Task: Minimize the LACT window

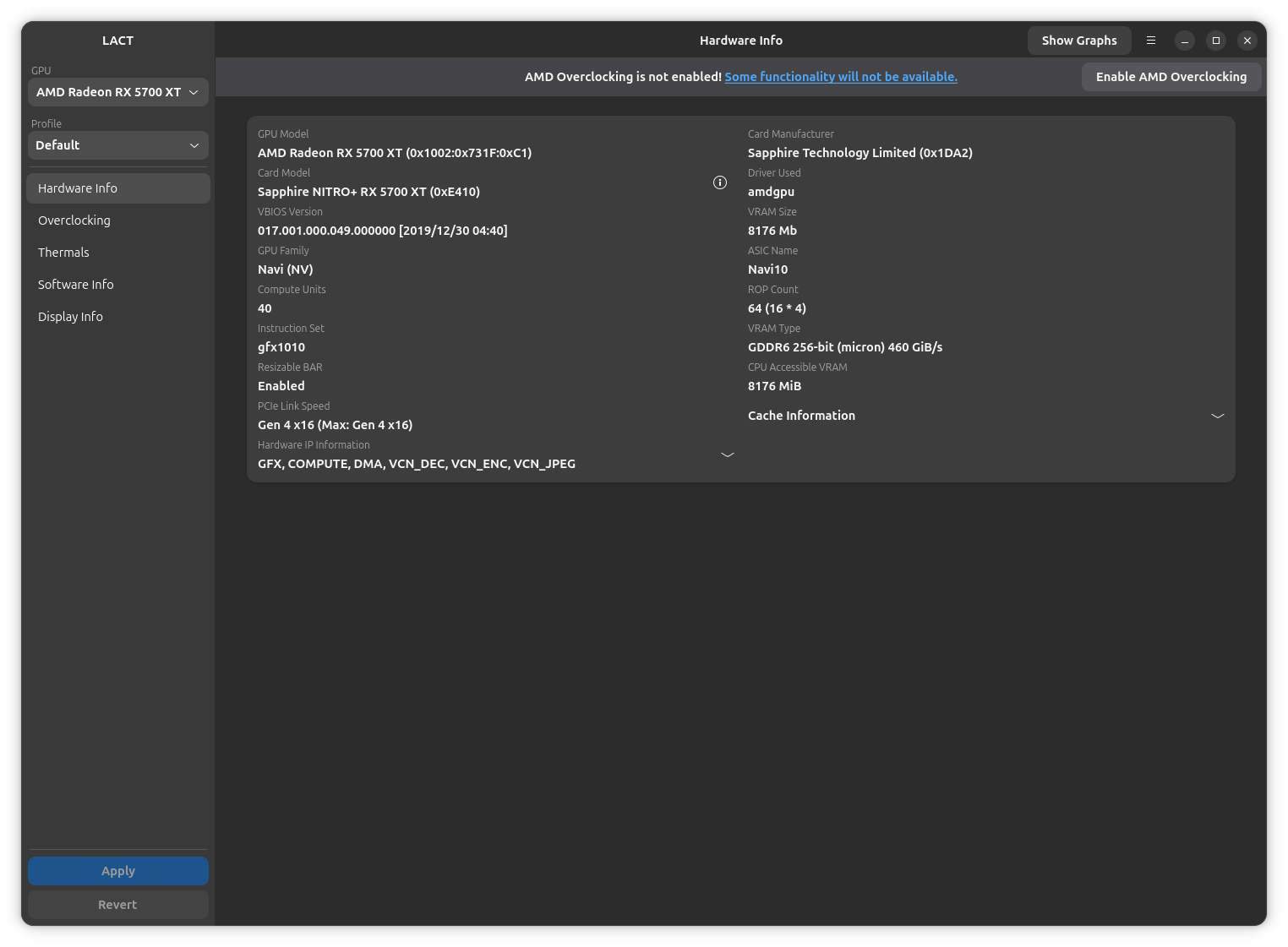Action: 1185,41
